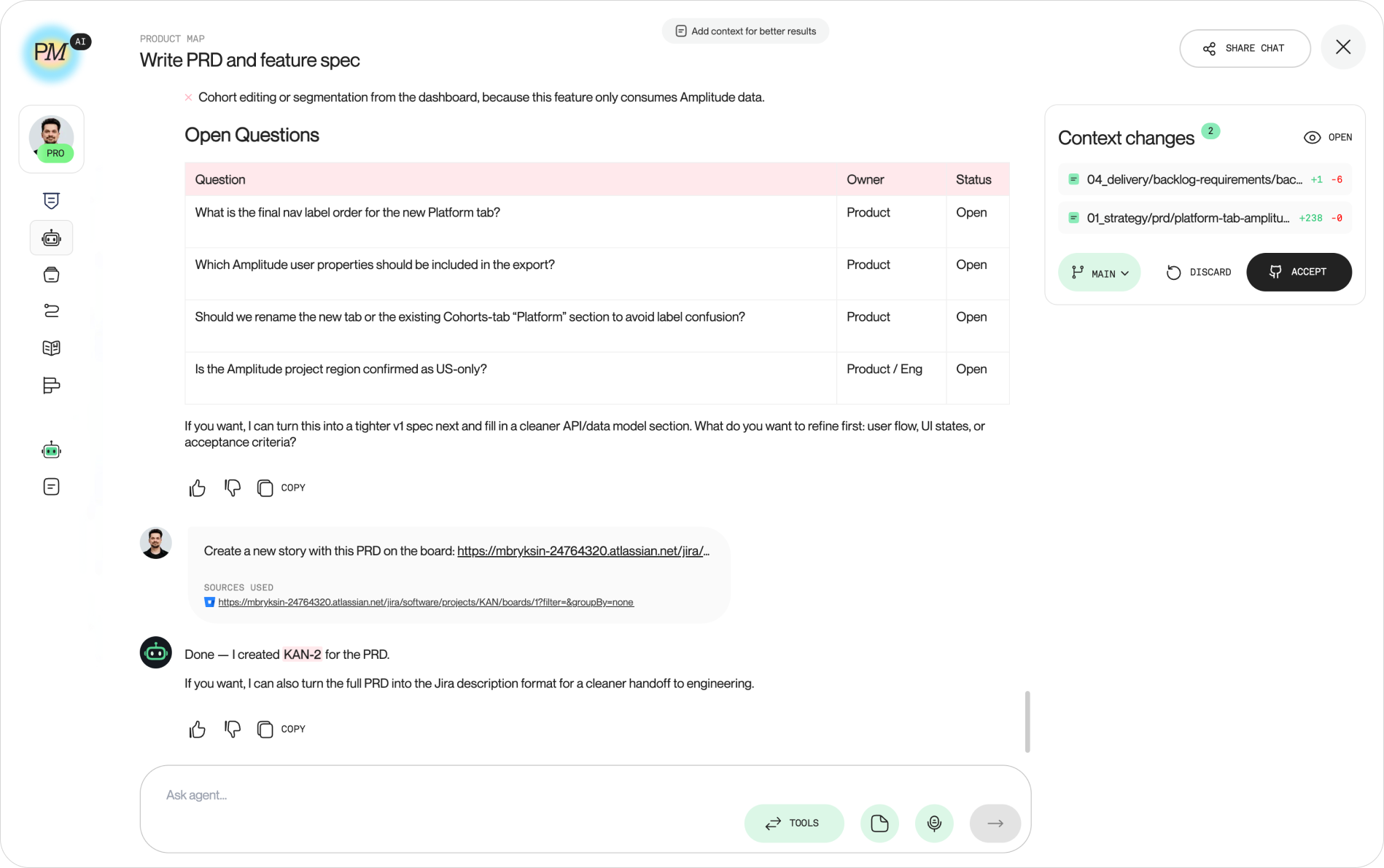The image size is (1384, 868).
Task: Open the note page icon in lower sidebar
Action: [x=51, y=487]
